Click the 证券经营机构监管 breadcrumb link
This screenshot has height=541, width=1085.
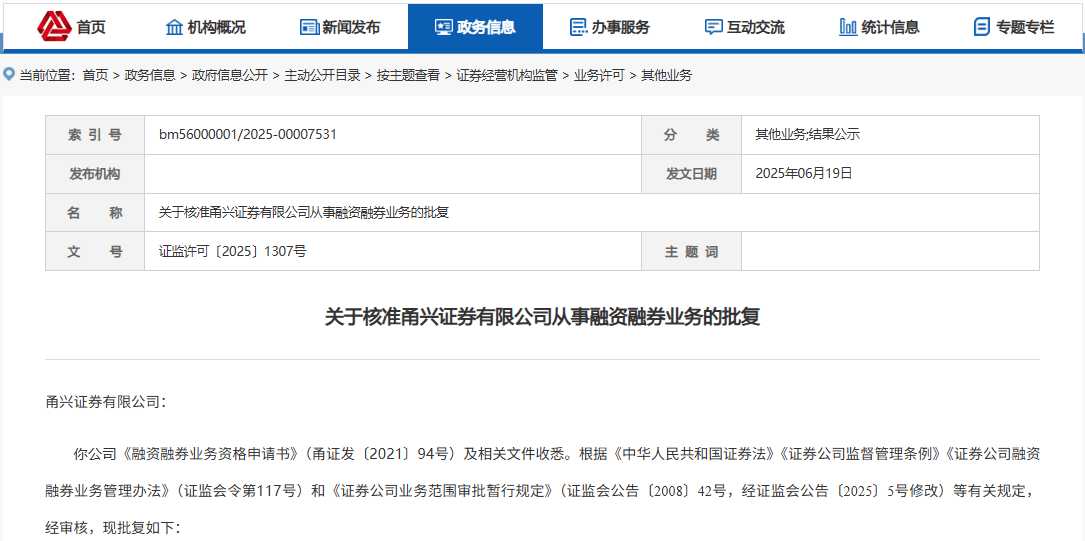click(x=507, y=76)
